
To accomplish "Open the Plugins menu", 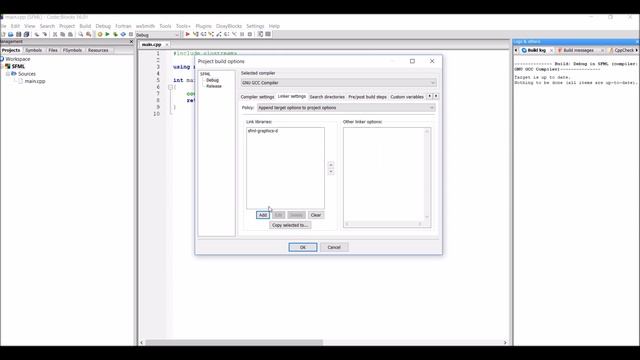I will click(x=203, y=26).
